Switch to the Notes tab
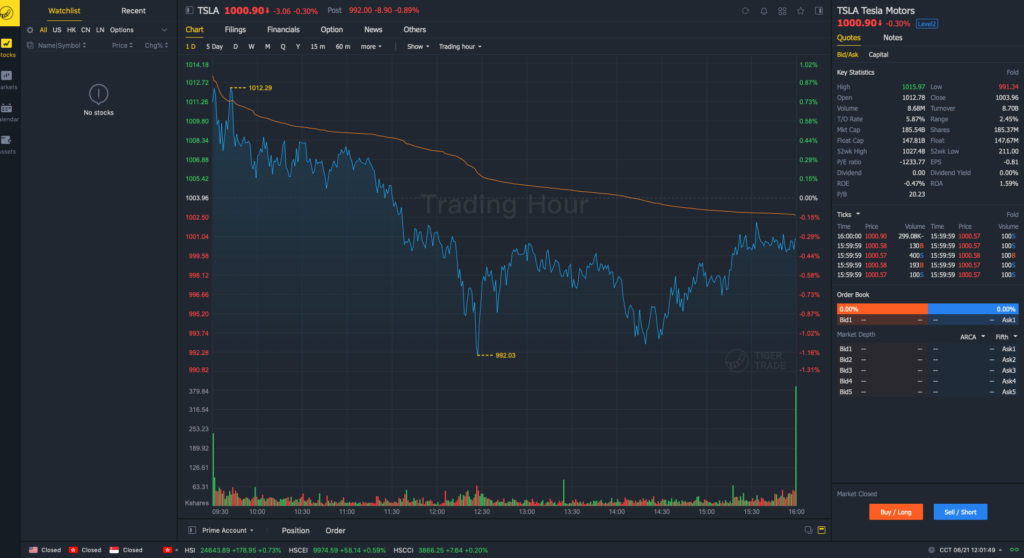 click(x=892, y=38)
